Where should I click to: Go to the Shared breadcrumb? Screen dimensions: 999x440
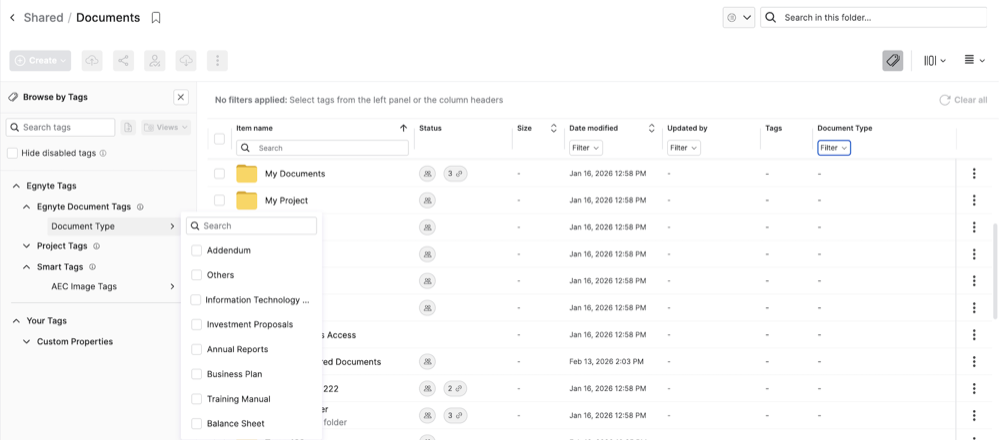(43, 18)
